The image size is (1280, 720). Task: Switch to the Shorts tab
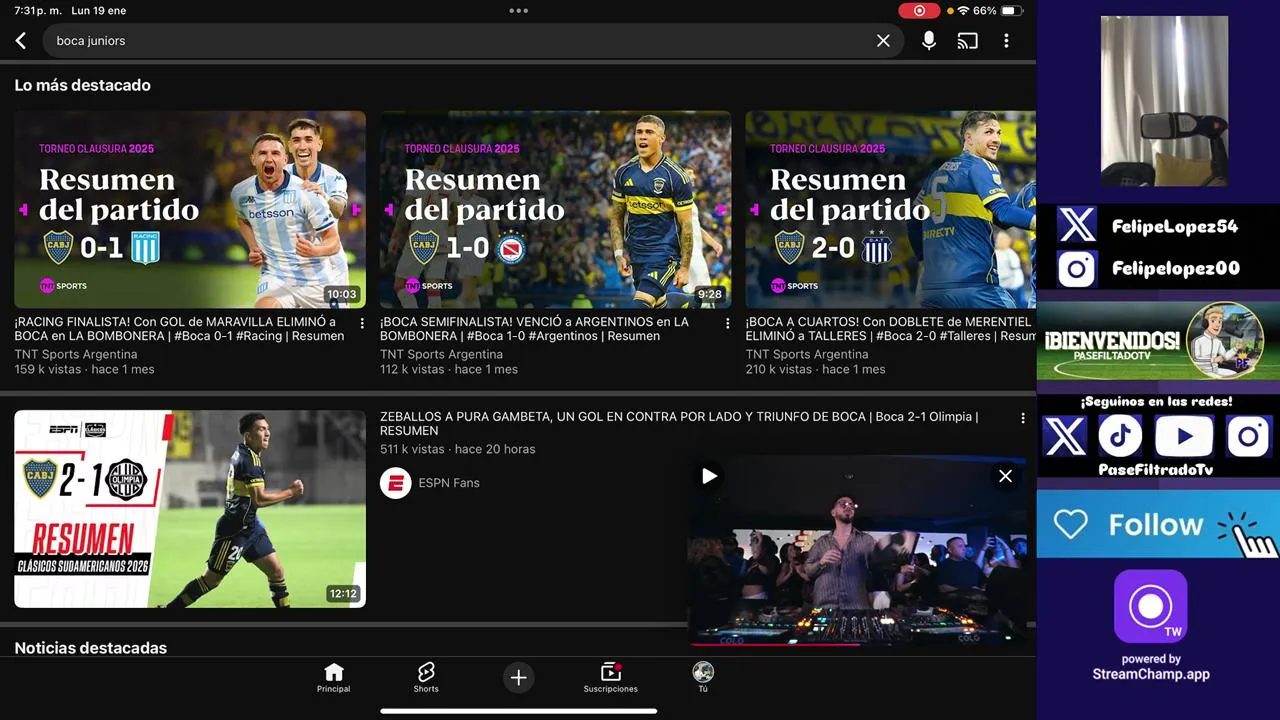pos(426,678)
